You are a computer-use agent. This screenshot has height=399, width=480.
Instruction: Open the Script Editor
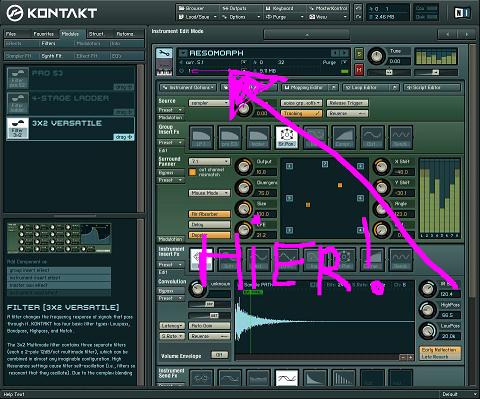point(432,87)
